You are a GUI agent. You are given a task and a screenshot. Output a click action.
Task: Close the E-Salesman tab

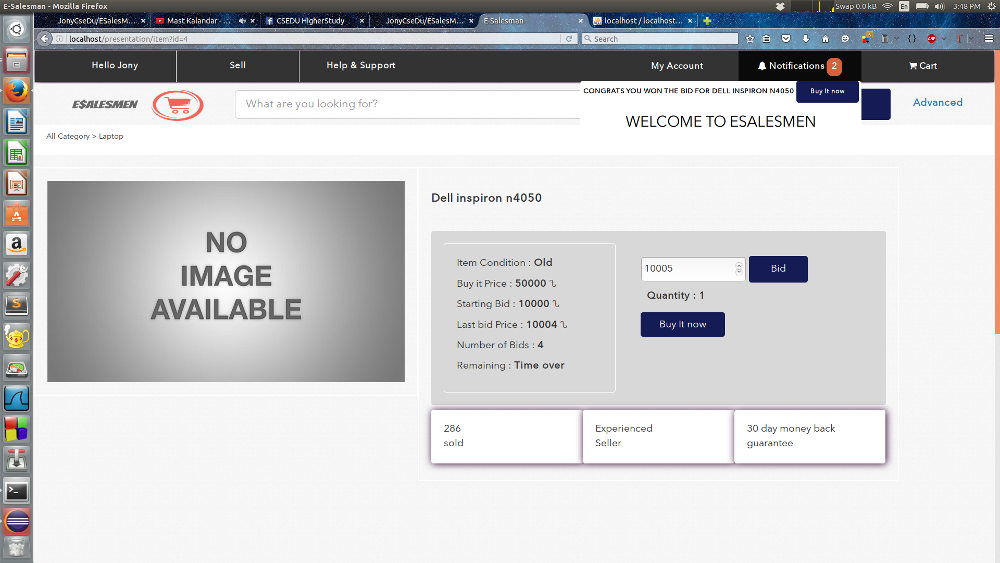point(580,21)
